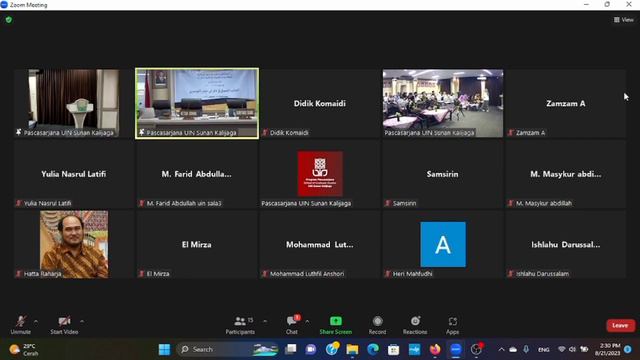
Task: Open the Windows Start menu
Action: point(164,349)
